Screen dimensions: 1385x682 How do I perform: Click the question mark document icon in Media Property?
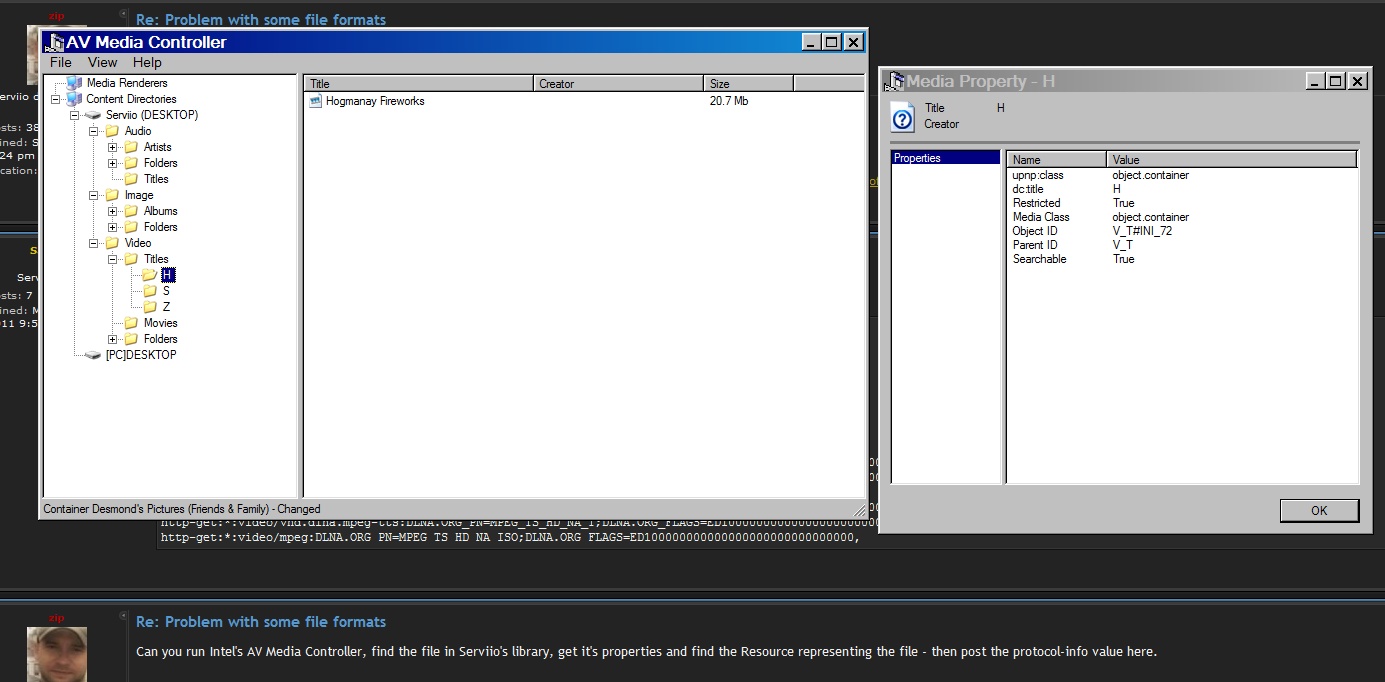coord(902,117)
